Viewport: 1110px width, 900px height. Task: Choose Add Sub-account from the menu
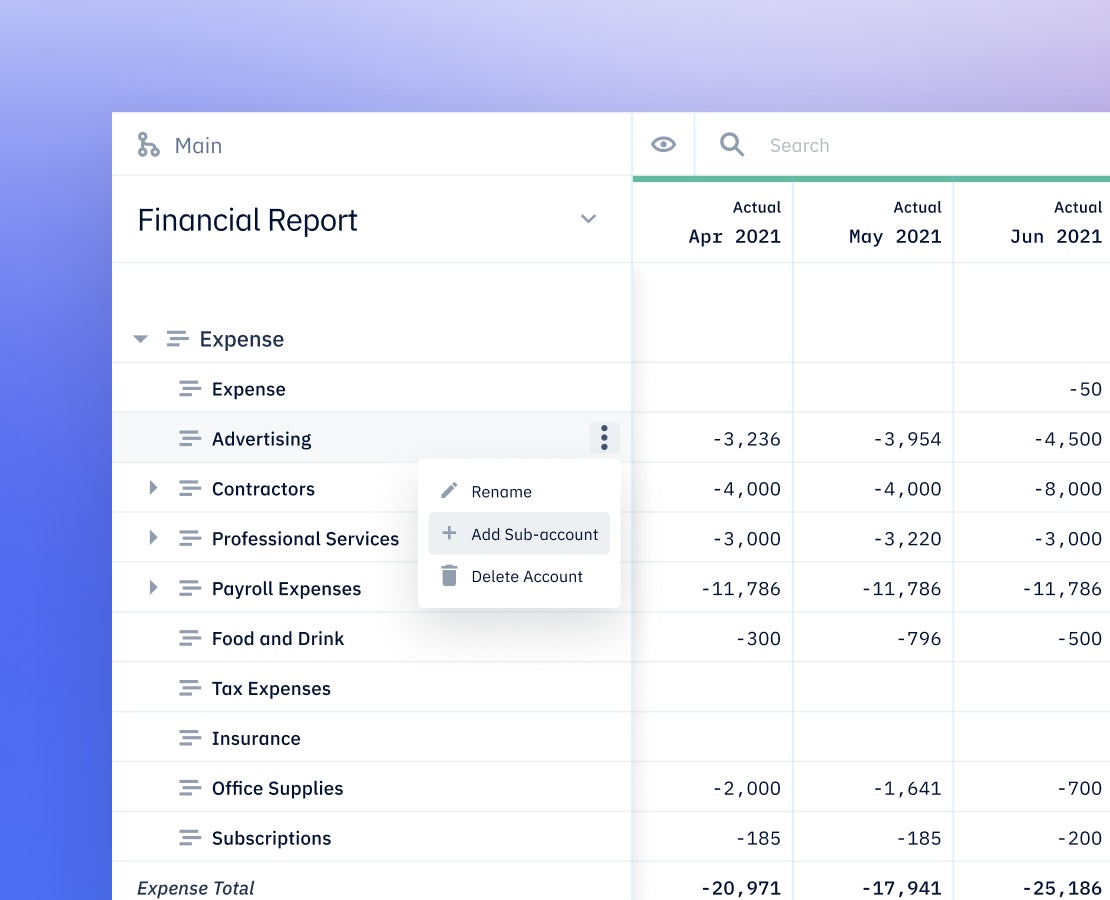click(519, 534)
